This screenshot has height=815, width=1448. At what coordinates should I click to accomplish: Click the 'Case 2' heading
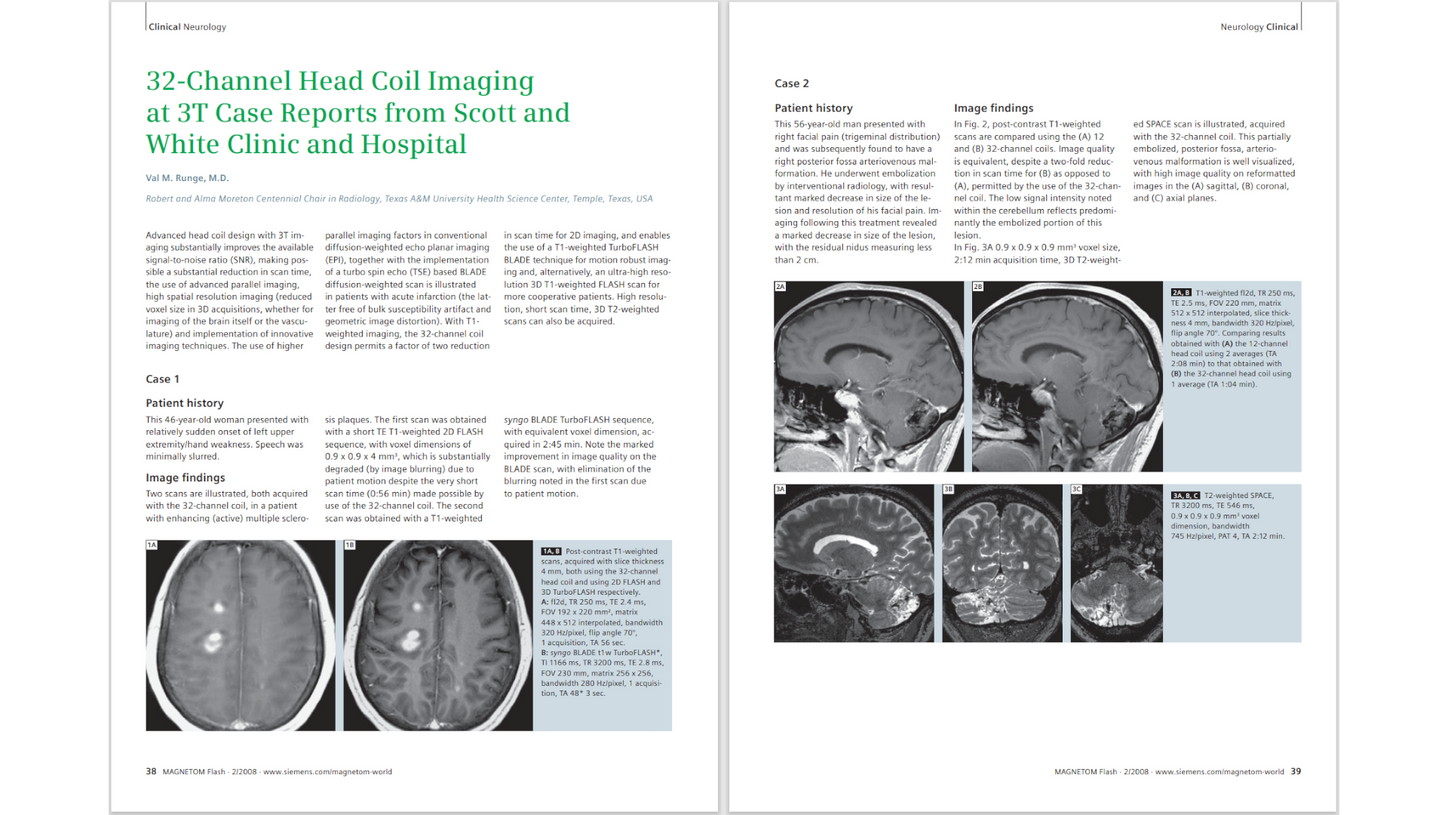pyautogui.click(x=792, y=83)
